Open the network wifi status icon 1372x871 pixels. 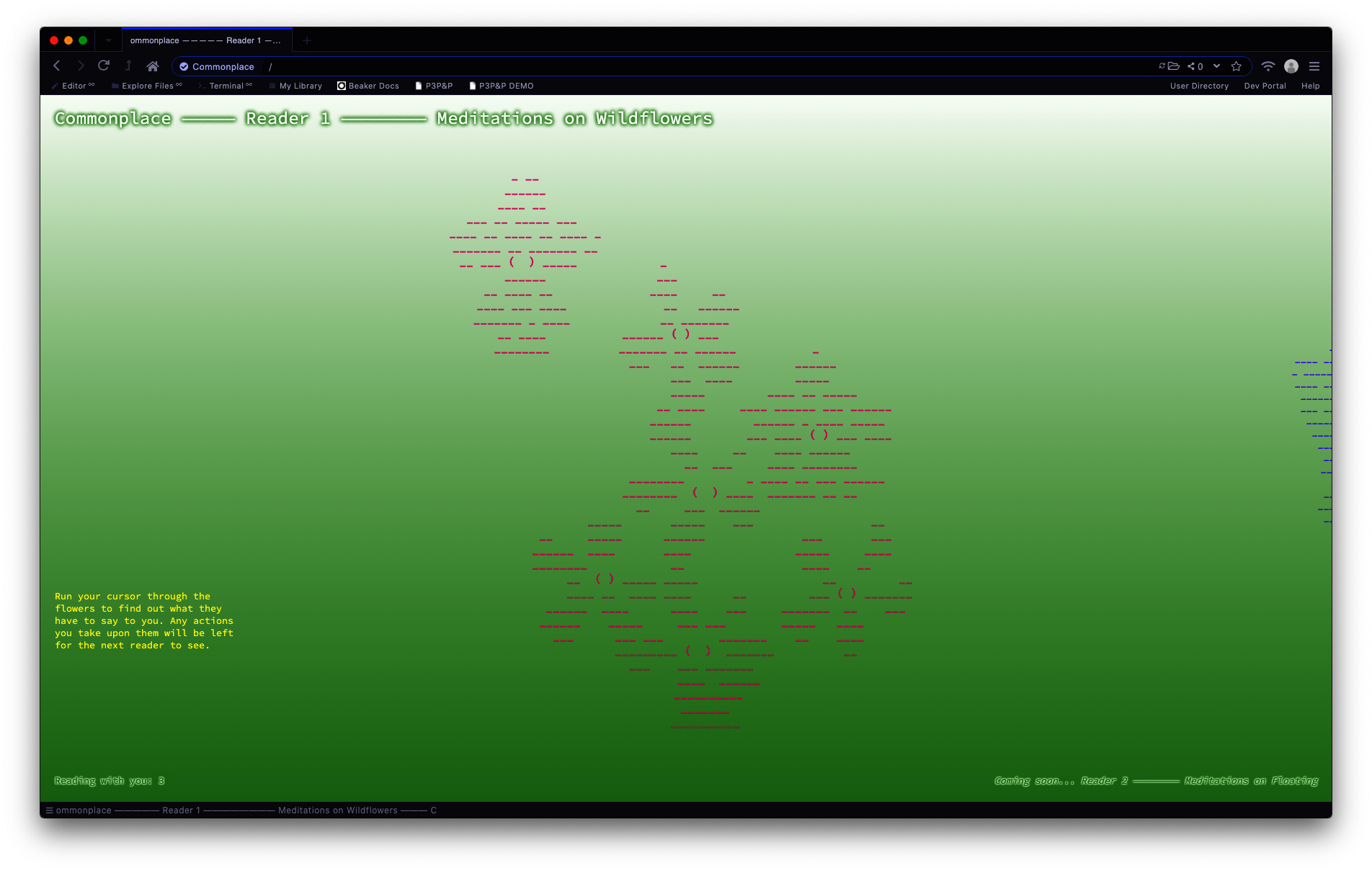point(1268,66)
